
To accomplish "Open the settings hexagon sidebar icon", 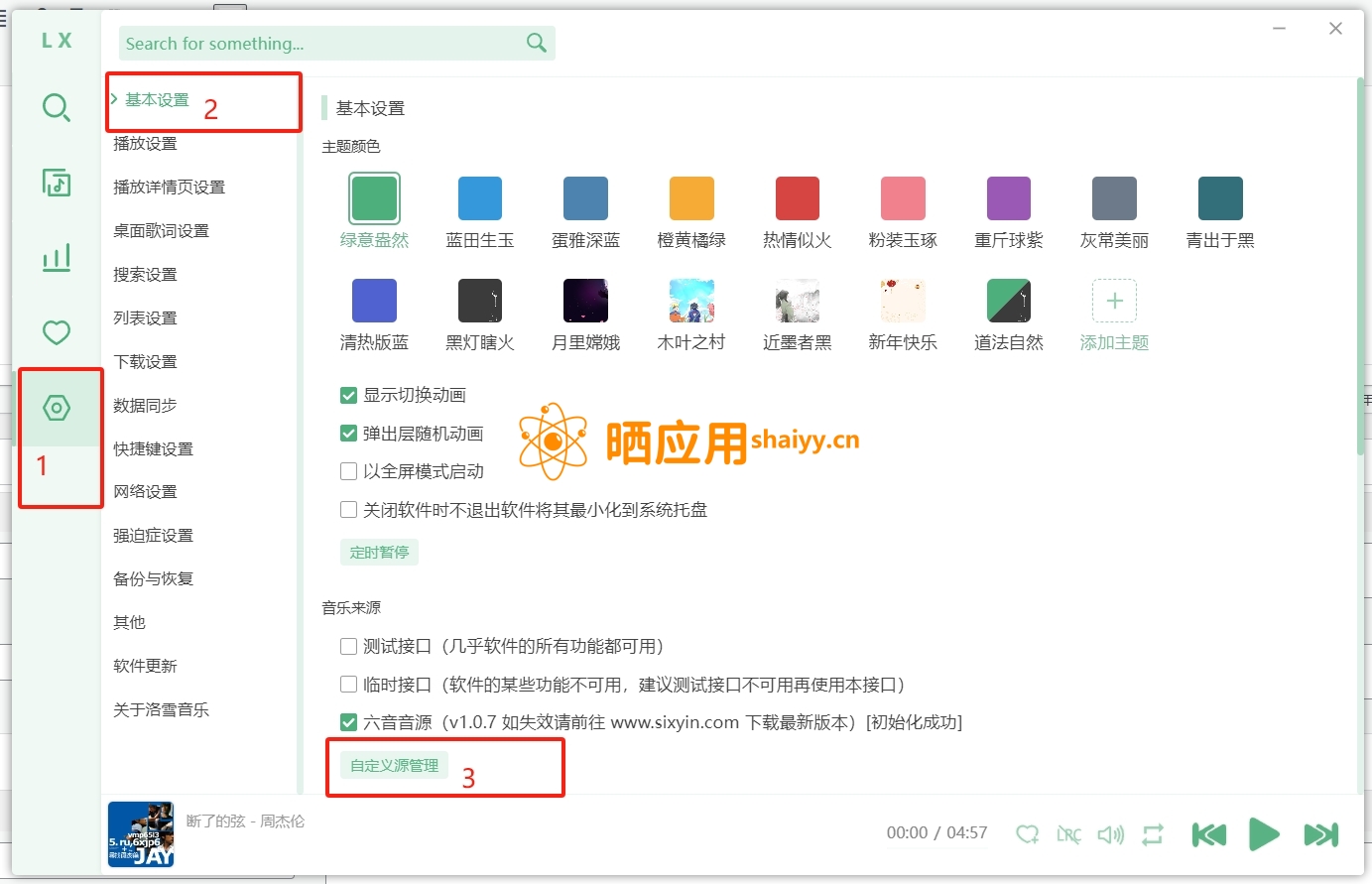I will [x=57, y=408].
